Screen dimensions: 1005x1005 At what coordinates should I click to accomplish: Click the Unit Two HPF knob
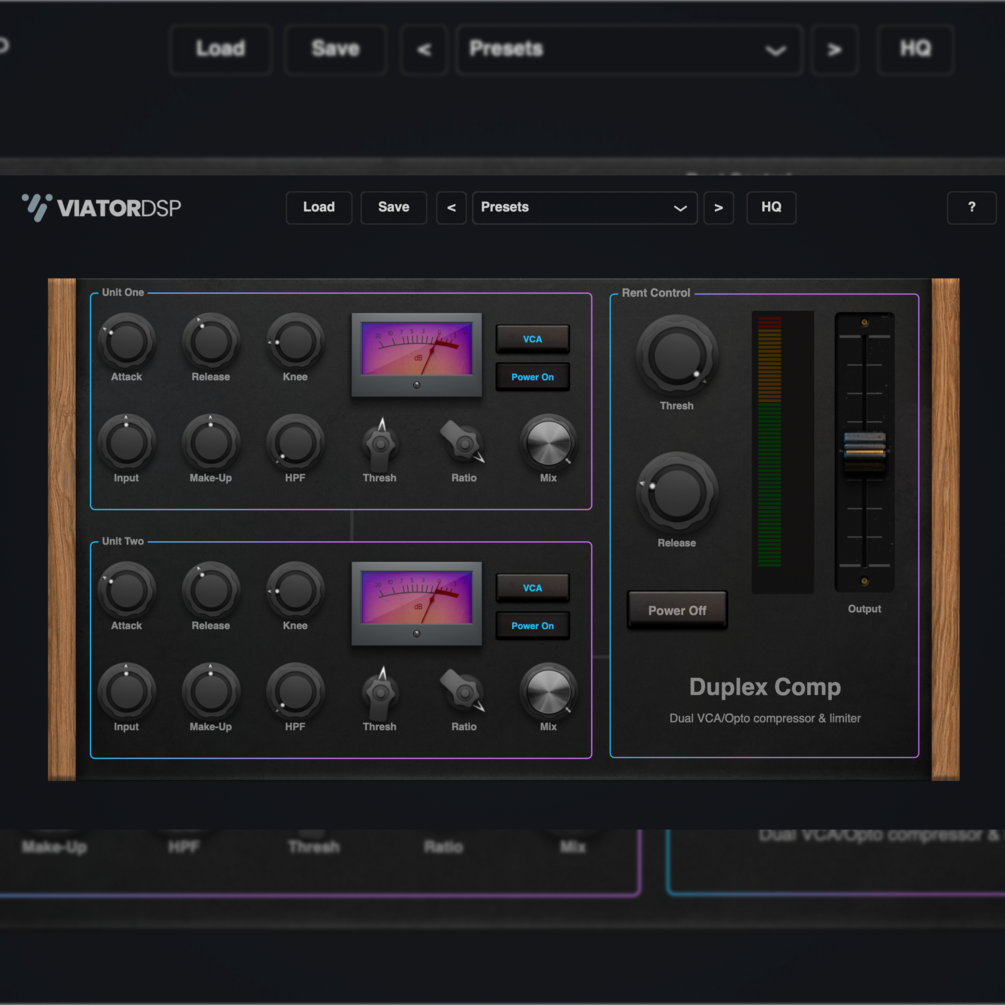[295, 692]
